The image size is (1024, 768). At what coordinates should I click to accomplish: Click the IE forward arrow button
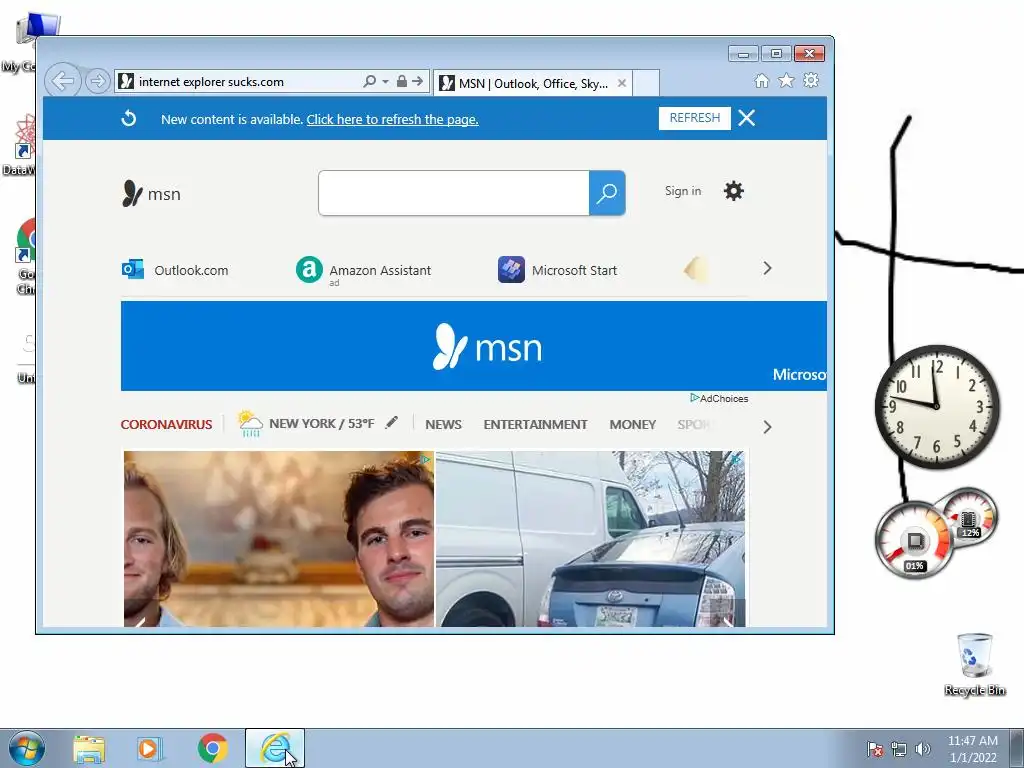tap(97, 81)
